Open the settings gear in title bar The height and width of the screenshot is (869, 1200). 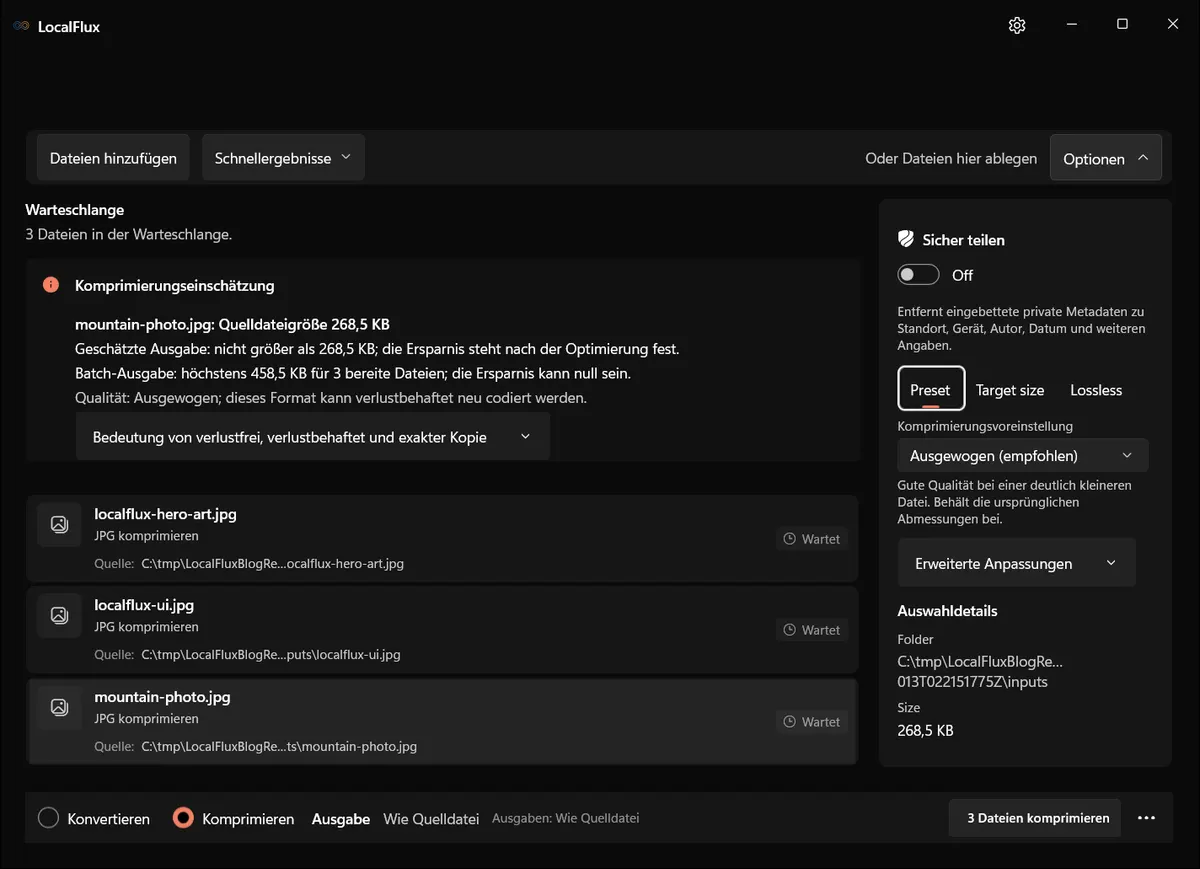pos(1017,25)
